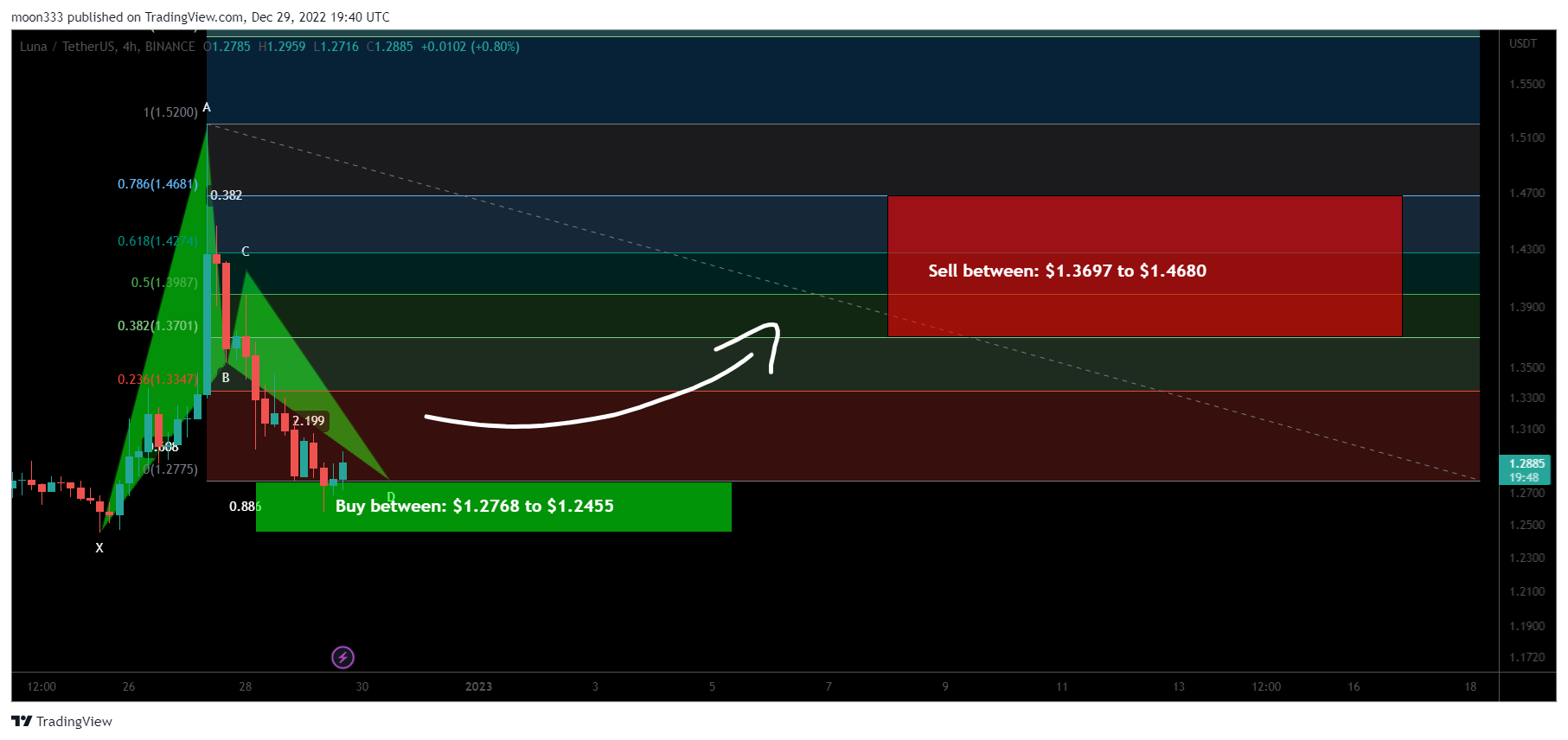Viewport: 1568px width, 740px height.
Task: Click the 'Sell between: $1.3697 to $1.4680' label
Action: (1067, 271)
